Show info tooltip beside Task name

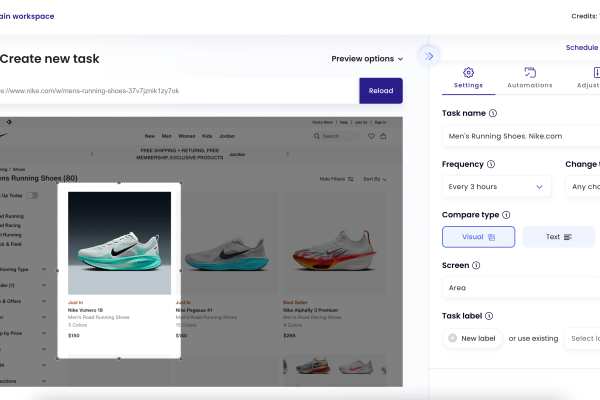click(x=493, y=113)
